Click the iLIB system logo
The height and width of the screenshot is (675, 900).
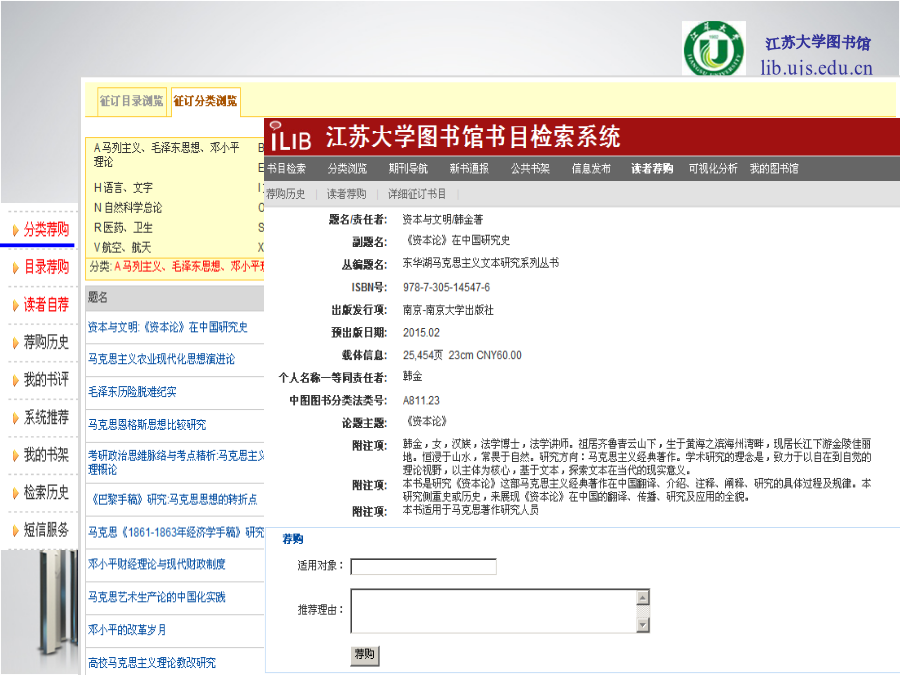point(290,137)
